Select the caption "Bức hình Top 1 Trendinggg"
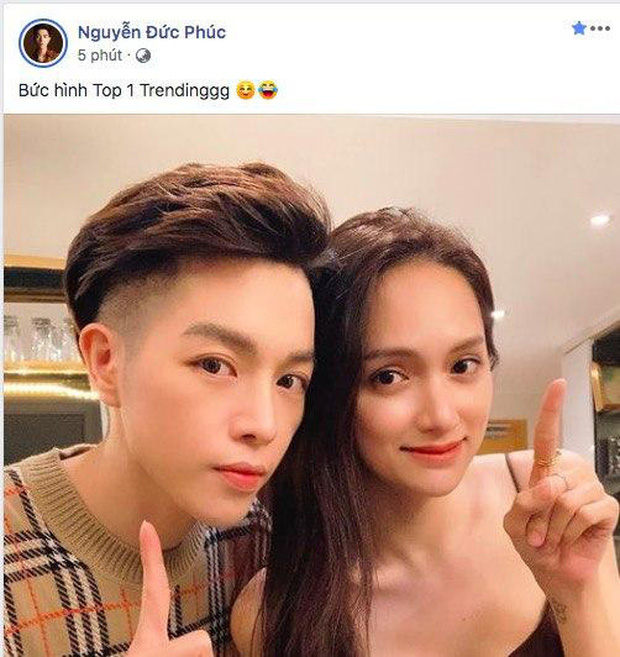This screenshot has width=620, height=657. point(124,91)
